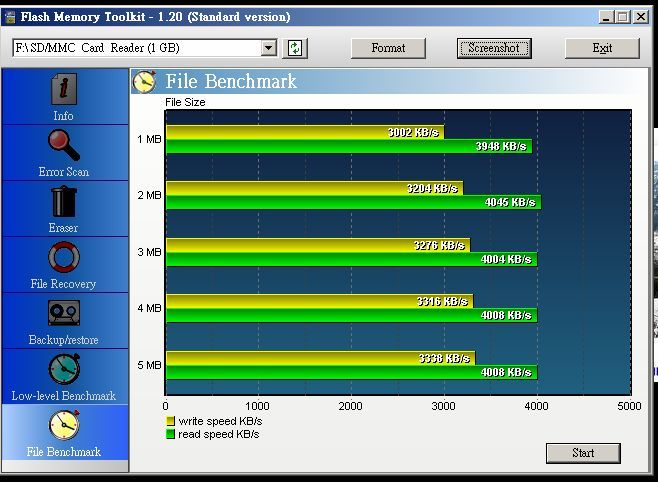This screenshot has width=658, height=482.
Task: Click the 4045 KB/s read bar
Action: point(354,202)
